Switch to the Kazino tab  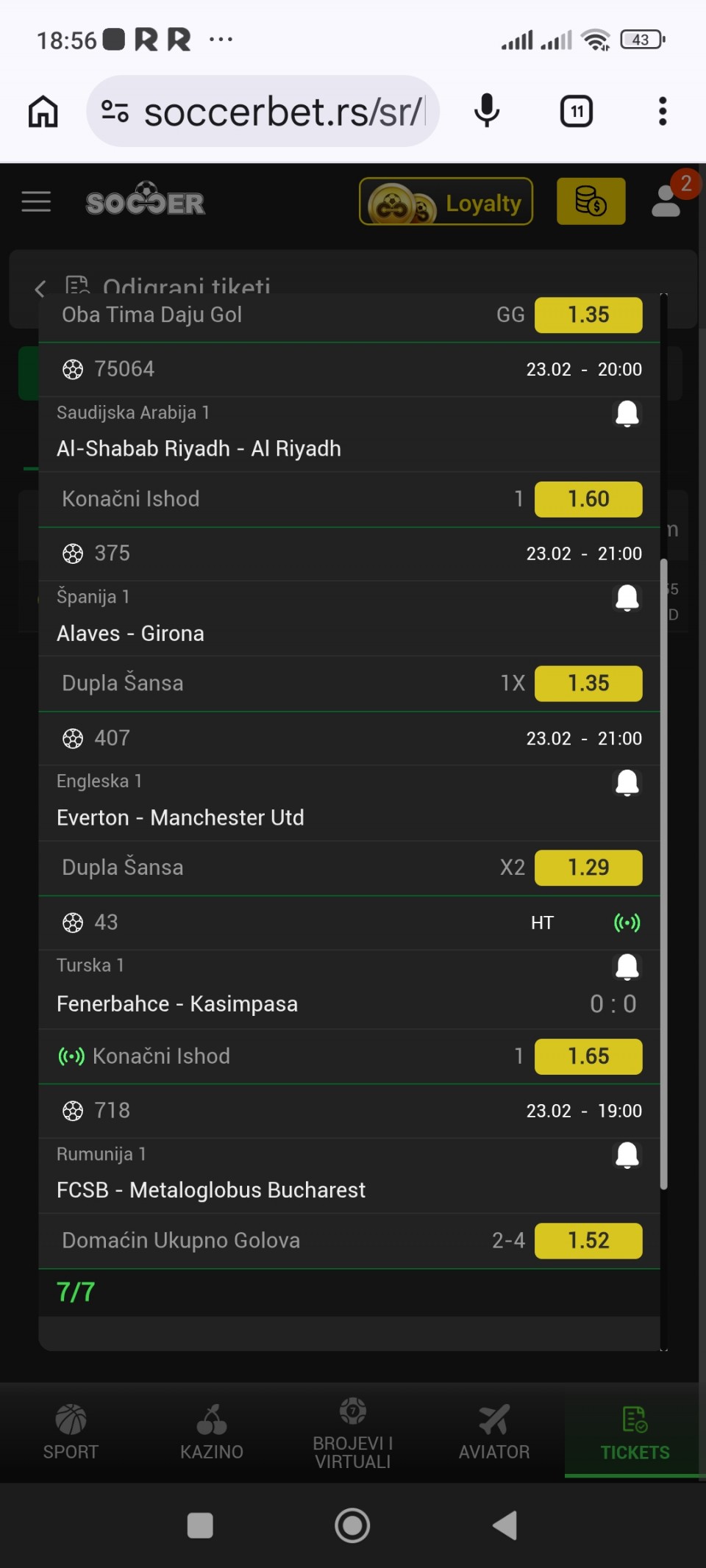coord(212,1431)
